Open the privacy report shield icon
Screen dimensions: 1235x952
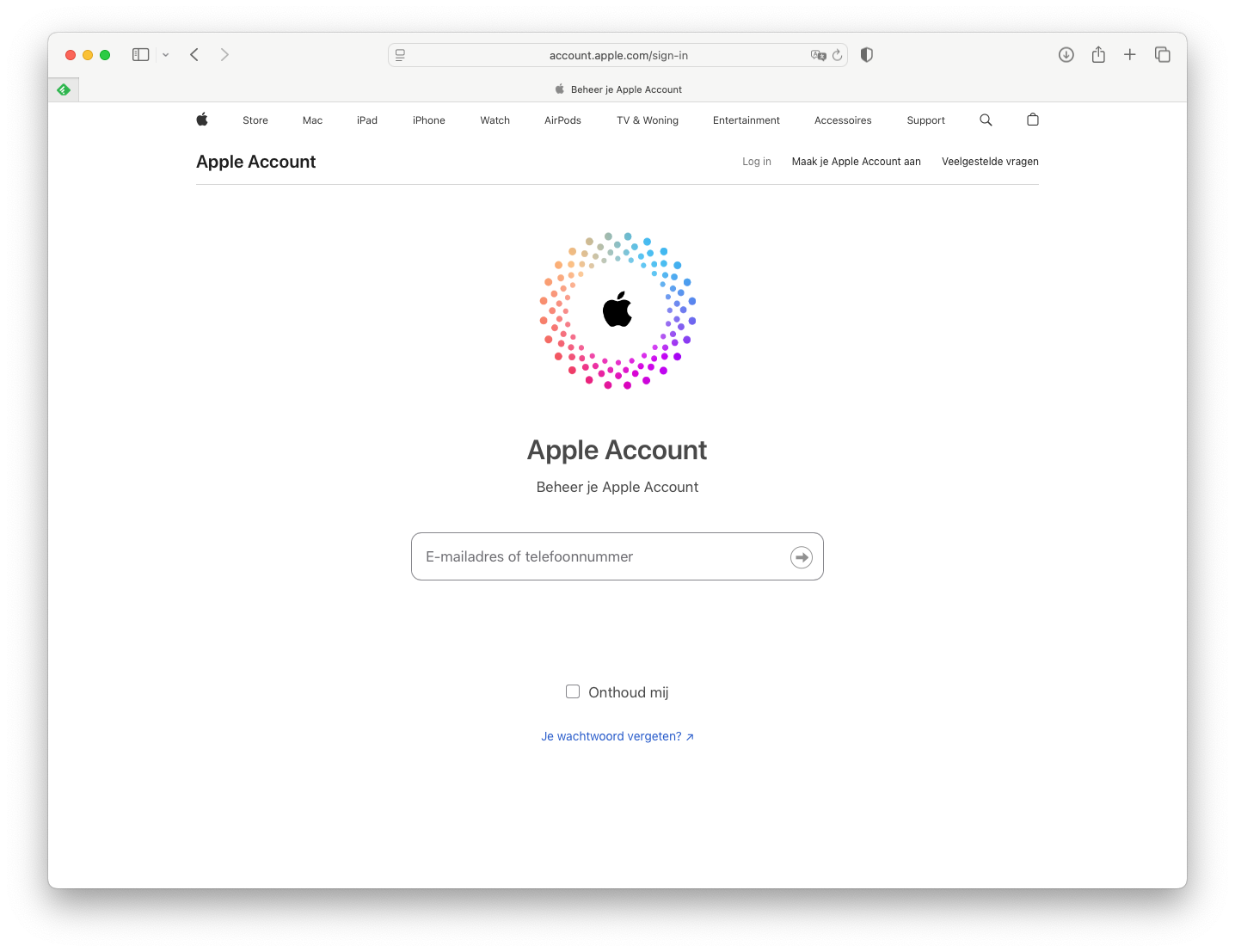click(867, 55)
